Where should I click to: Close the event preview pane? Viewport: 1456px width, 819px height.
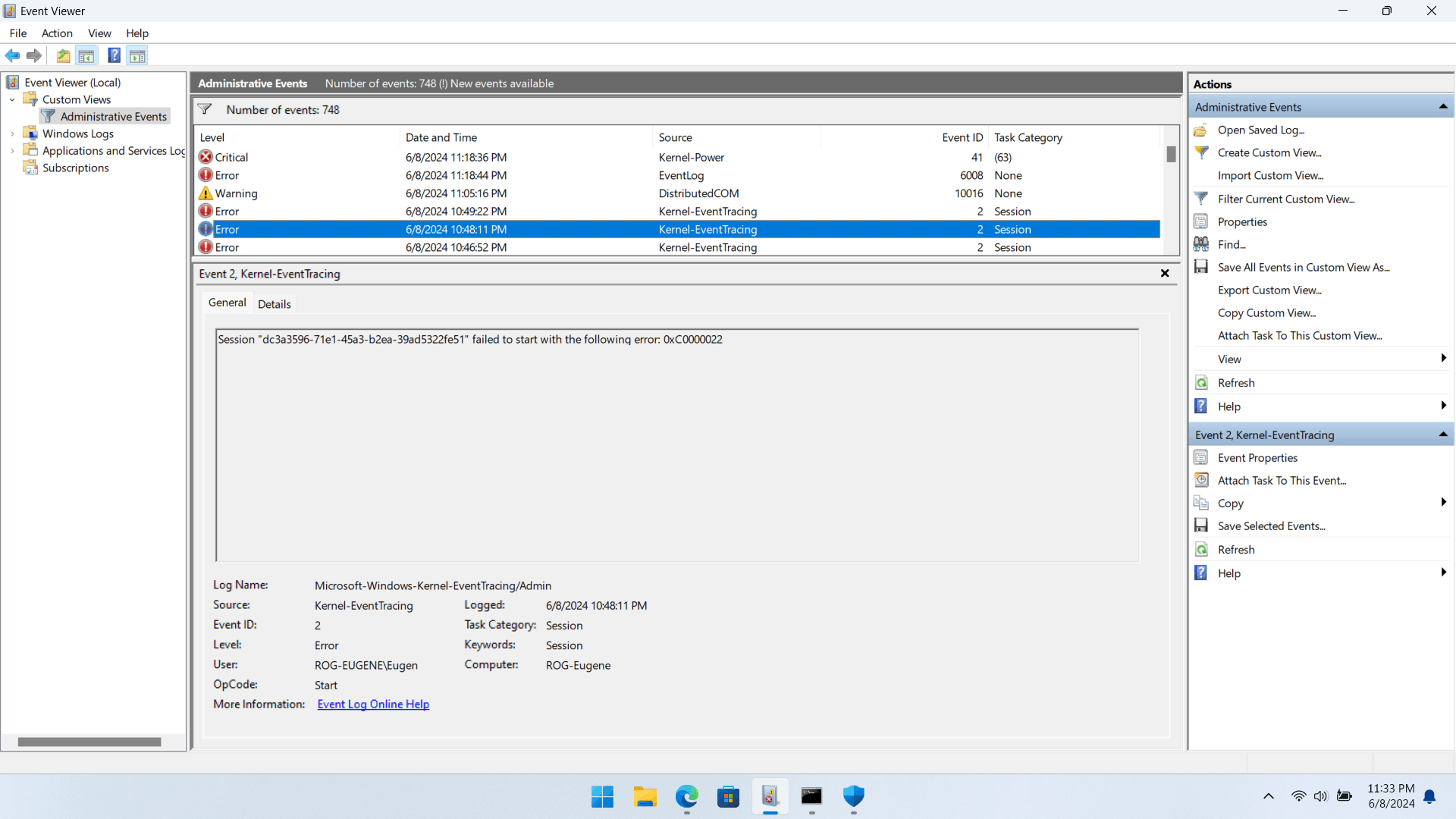[1165, 274]
